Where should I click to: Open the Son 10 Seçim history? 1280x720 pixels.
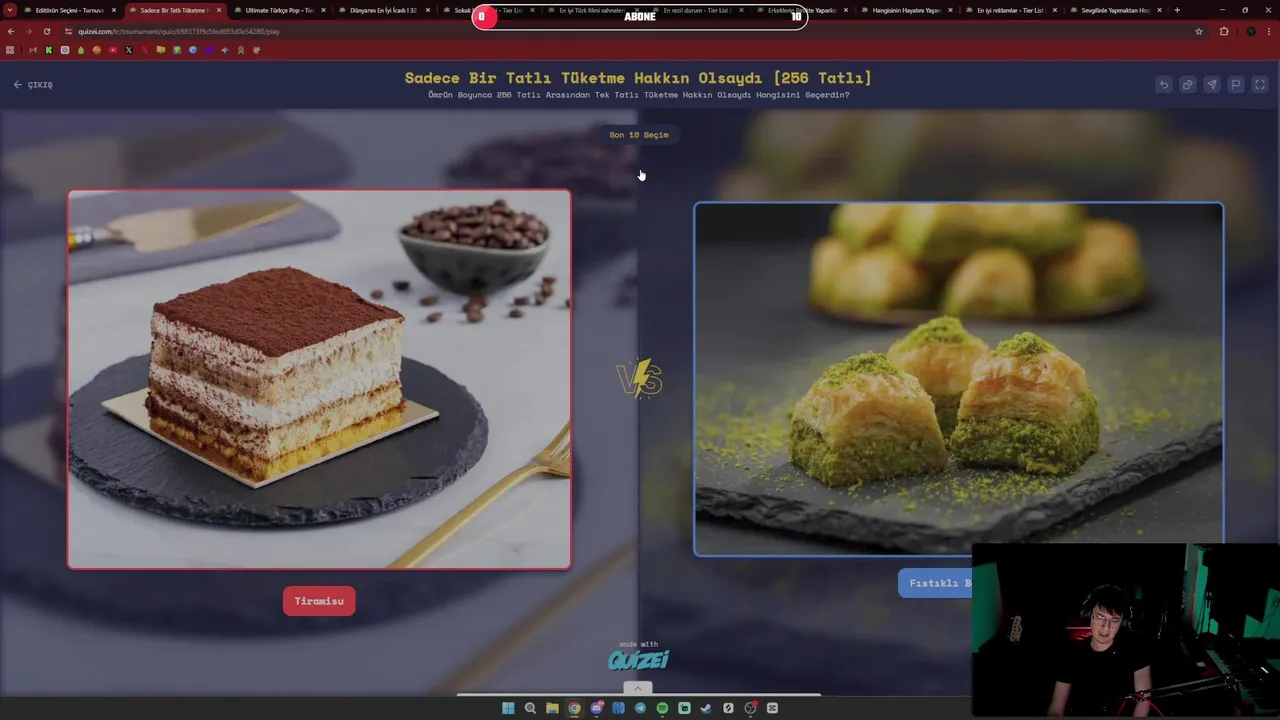coord(639,135)
